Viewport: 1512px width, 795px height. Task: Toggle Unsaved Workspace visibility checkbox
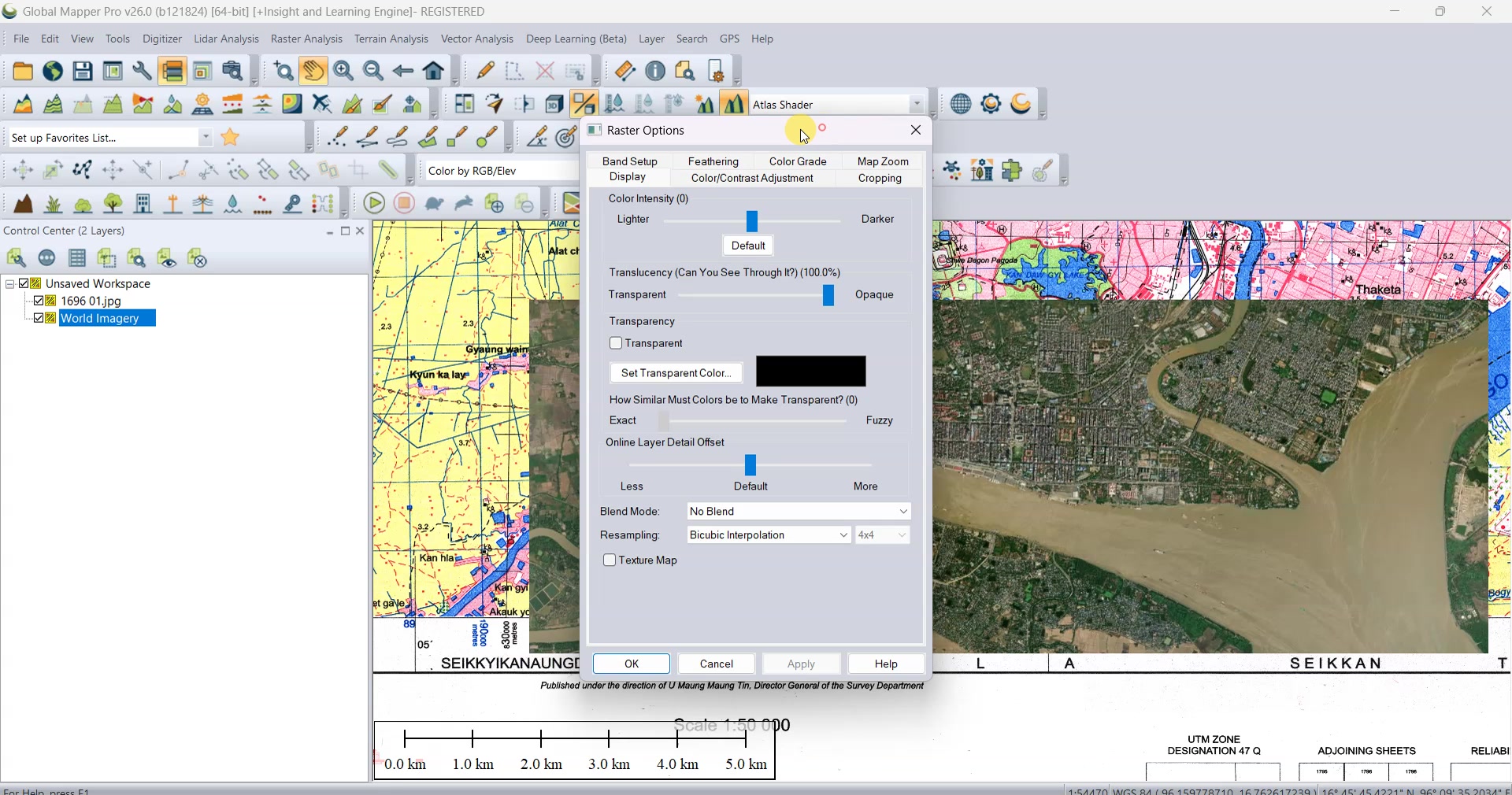[24, 283]
